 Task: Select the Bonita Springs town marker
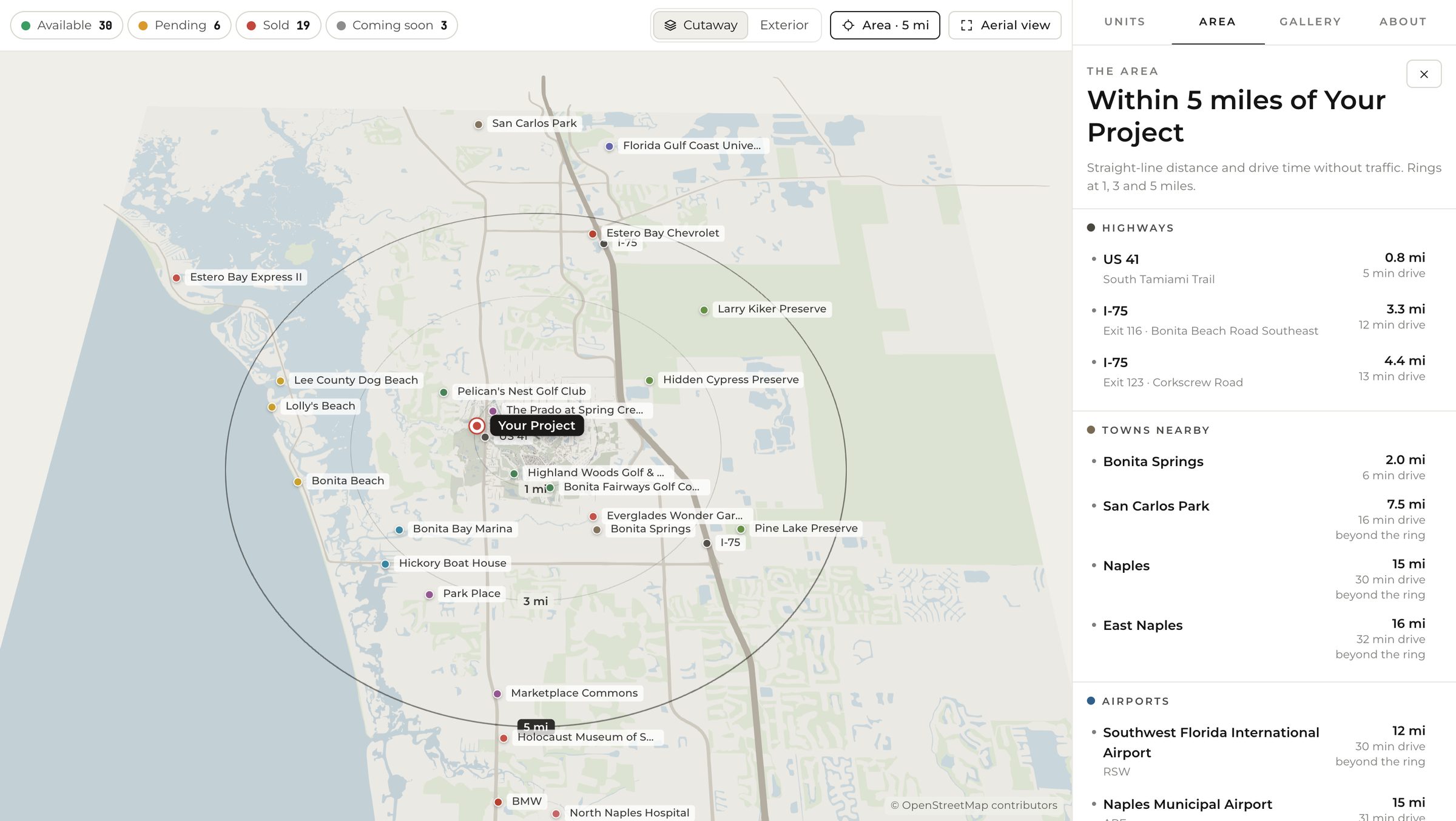click(597, 530)
